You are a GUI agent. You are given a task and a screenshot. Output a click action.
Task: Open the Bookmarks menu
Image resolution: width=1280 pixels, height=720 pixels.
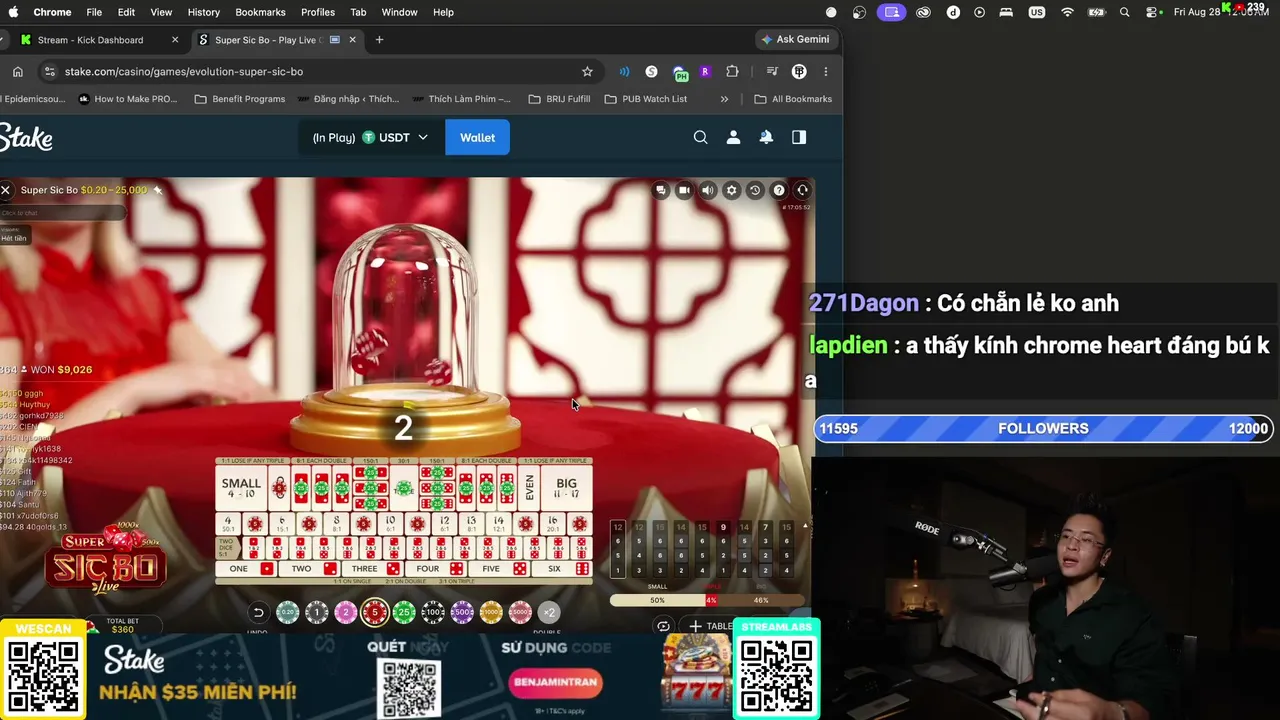click(x=260, y=12)
